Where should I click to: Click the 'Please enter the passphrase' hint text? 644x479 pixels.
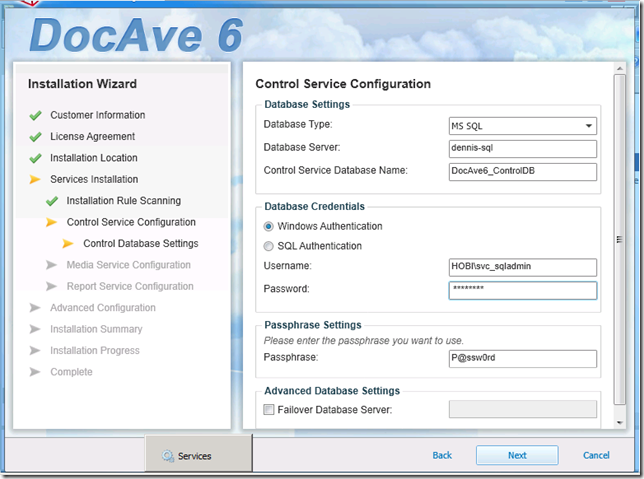tap(363, 341)
